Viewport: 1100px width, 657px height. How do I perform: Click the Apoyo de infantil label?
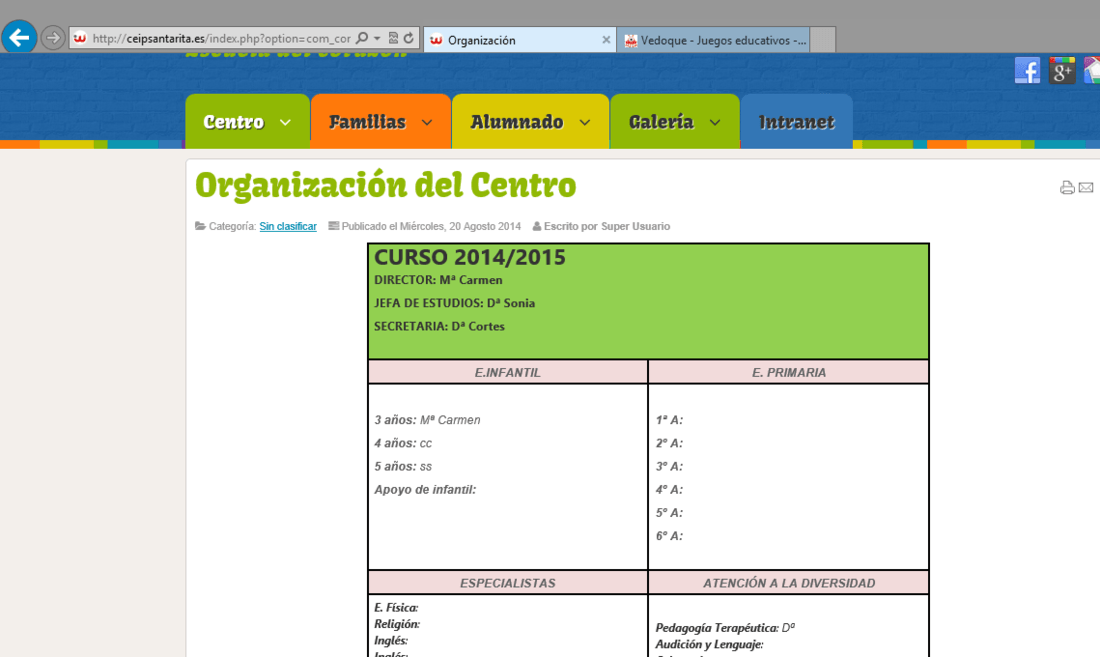click(x=425, y=489)
